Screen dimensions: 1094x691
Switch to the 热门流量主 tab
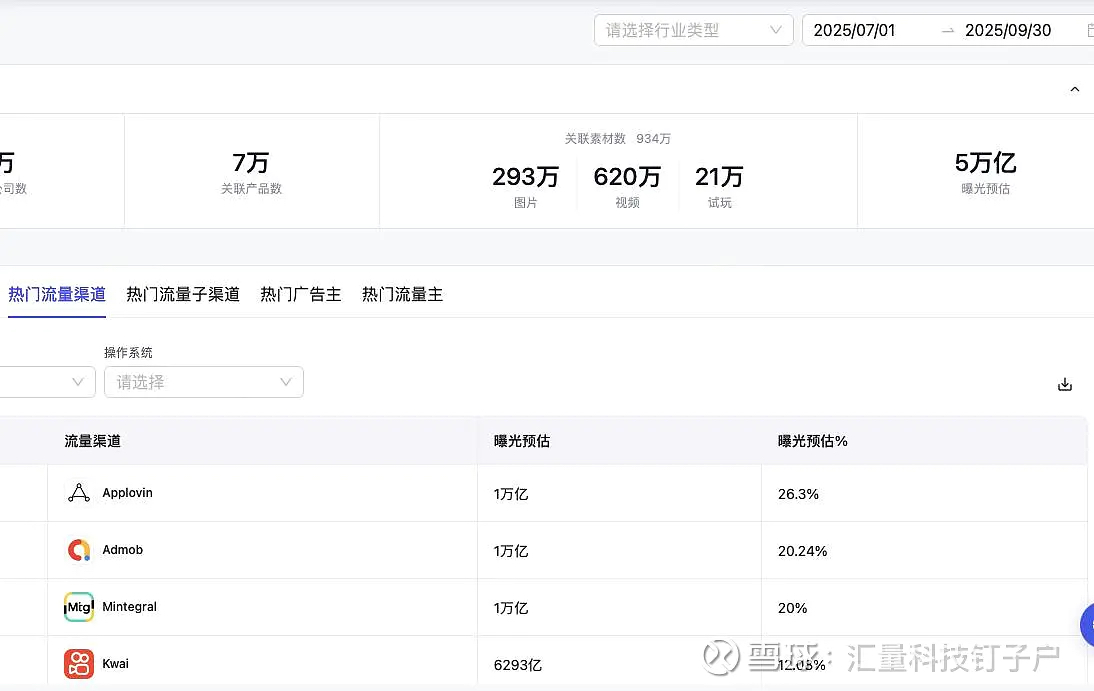[x=403, y=295]
